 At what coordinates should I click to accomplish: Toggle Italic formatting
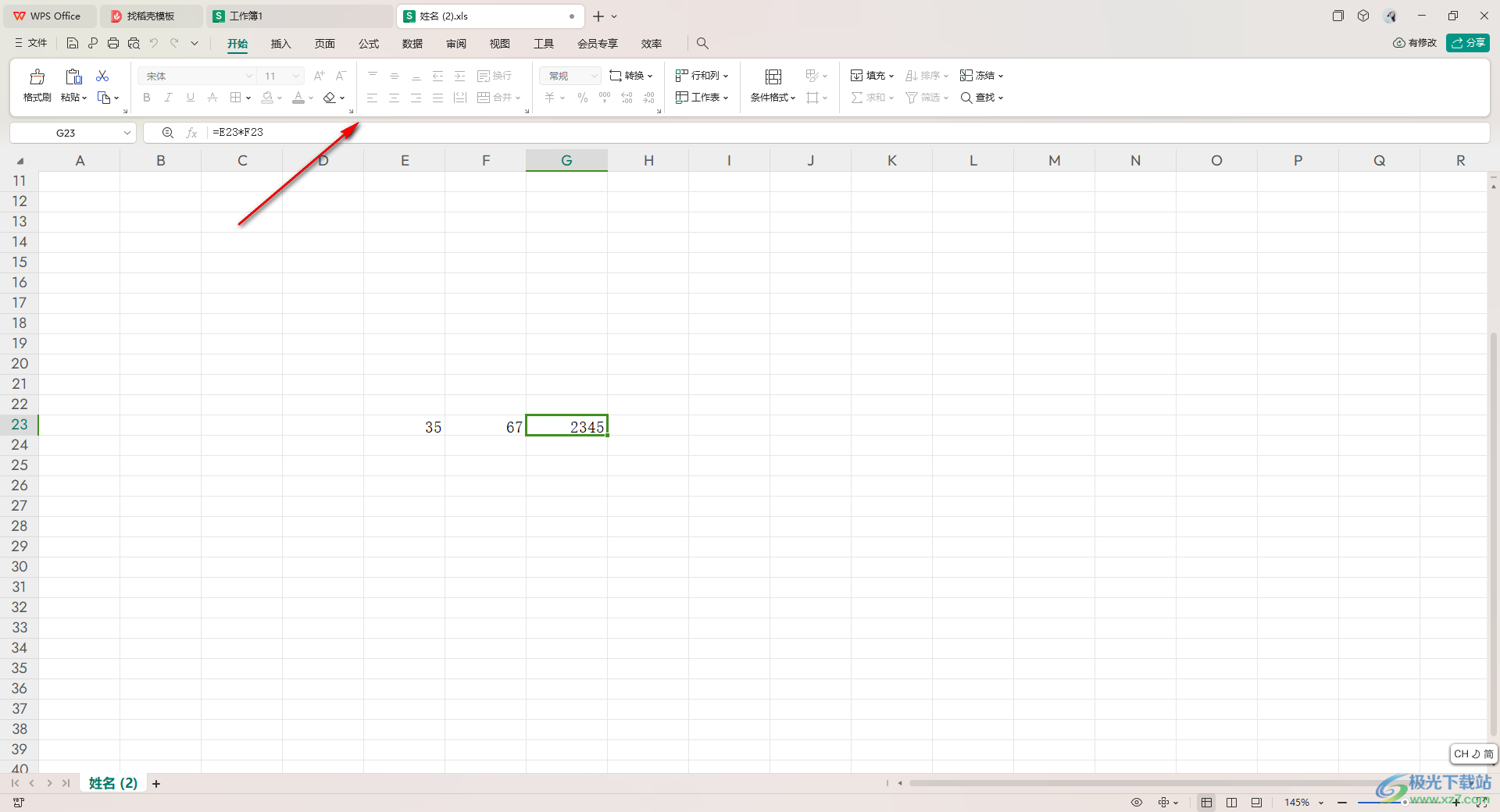[x=169, y=98]
